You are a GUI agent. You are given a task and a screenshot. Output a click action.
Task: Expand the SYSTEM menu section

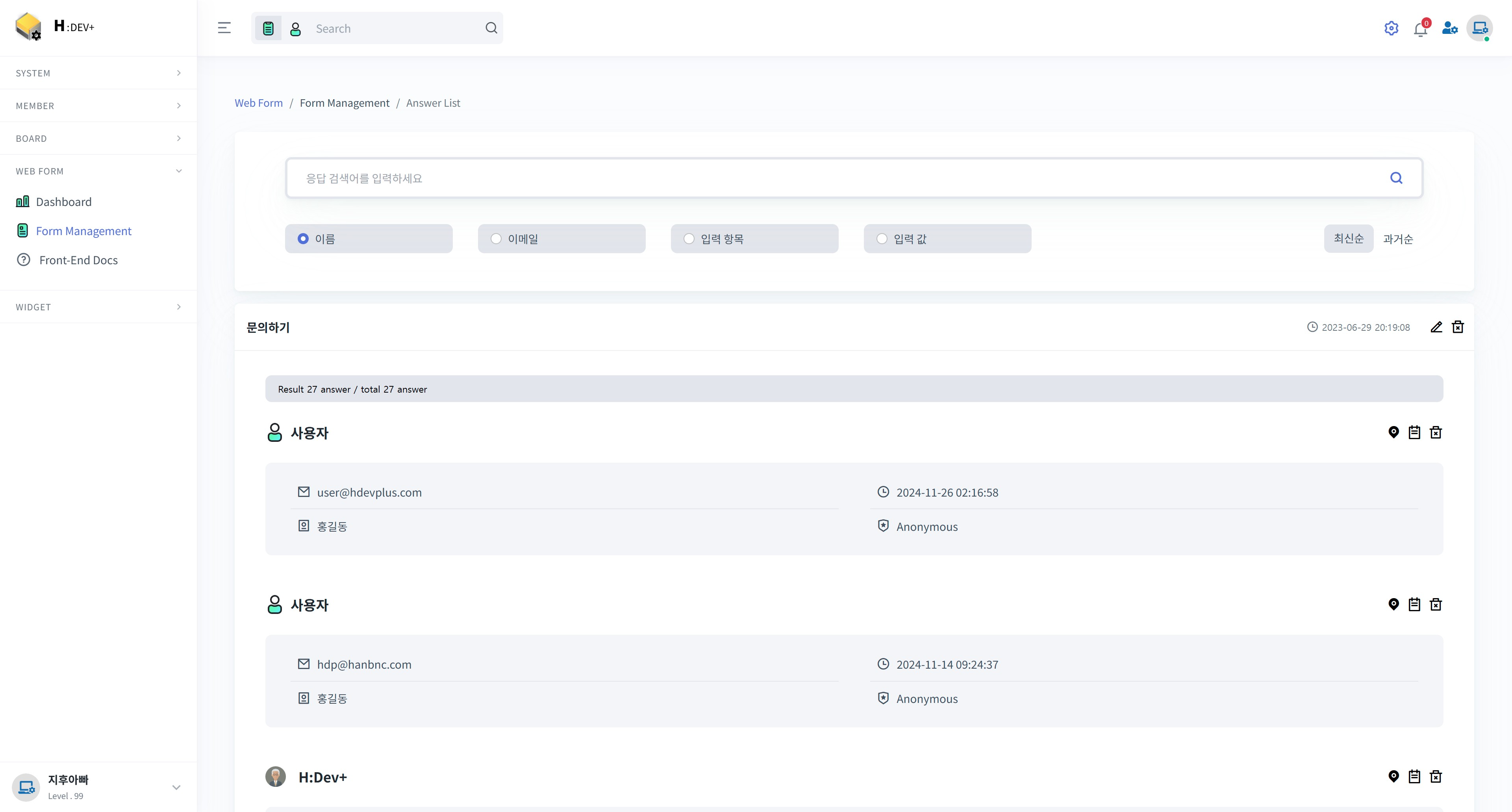pos(98,73)
